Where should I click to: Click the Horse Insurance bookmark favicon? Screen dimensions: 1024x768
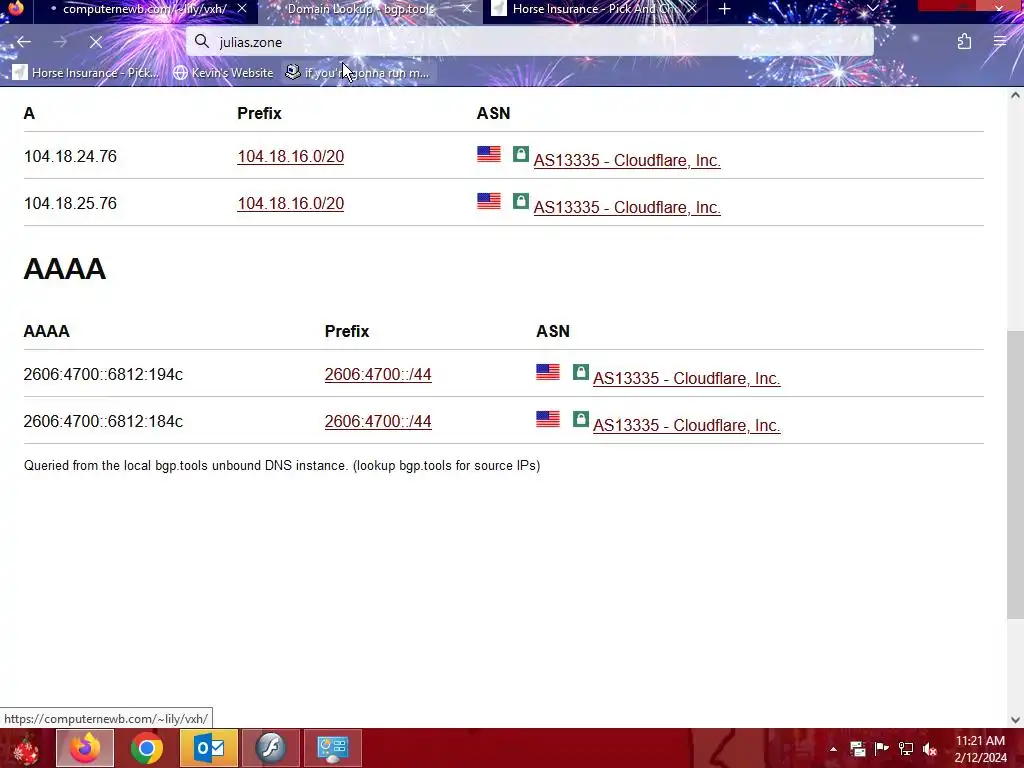tap(20, 72)
